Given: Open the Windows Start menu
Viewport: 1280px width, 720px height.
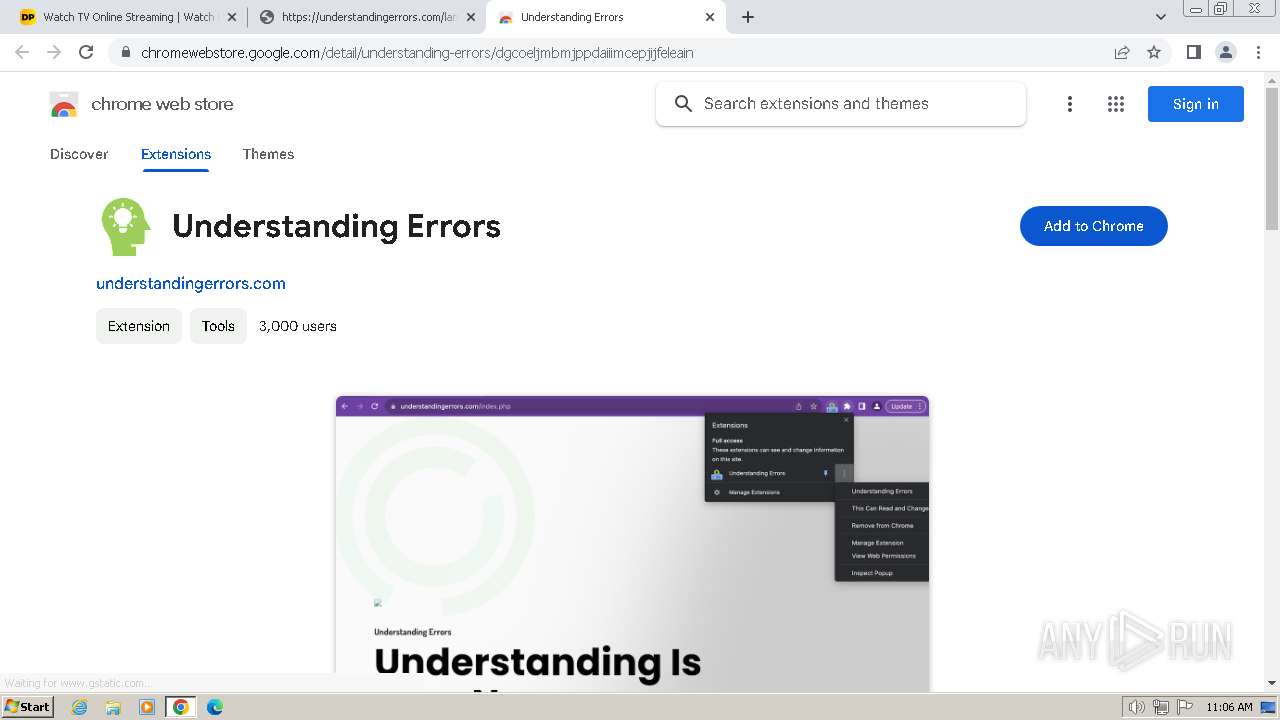Looking at the screenshot, I should 27,706.
